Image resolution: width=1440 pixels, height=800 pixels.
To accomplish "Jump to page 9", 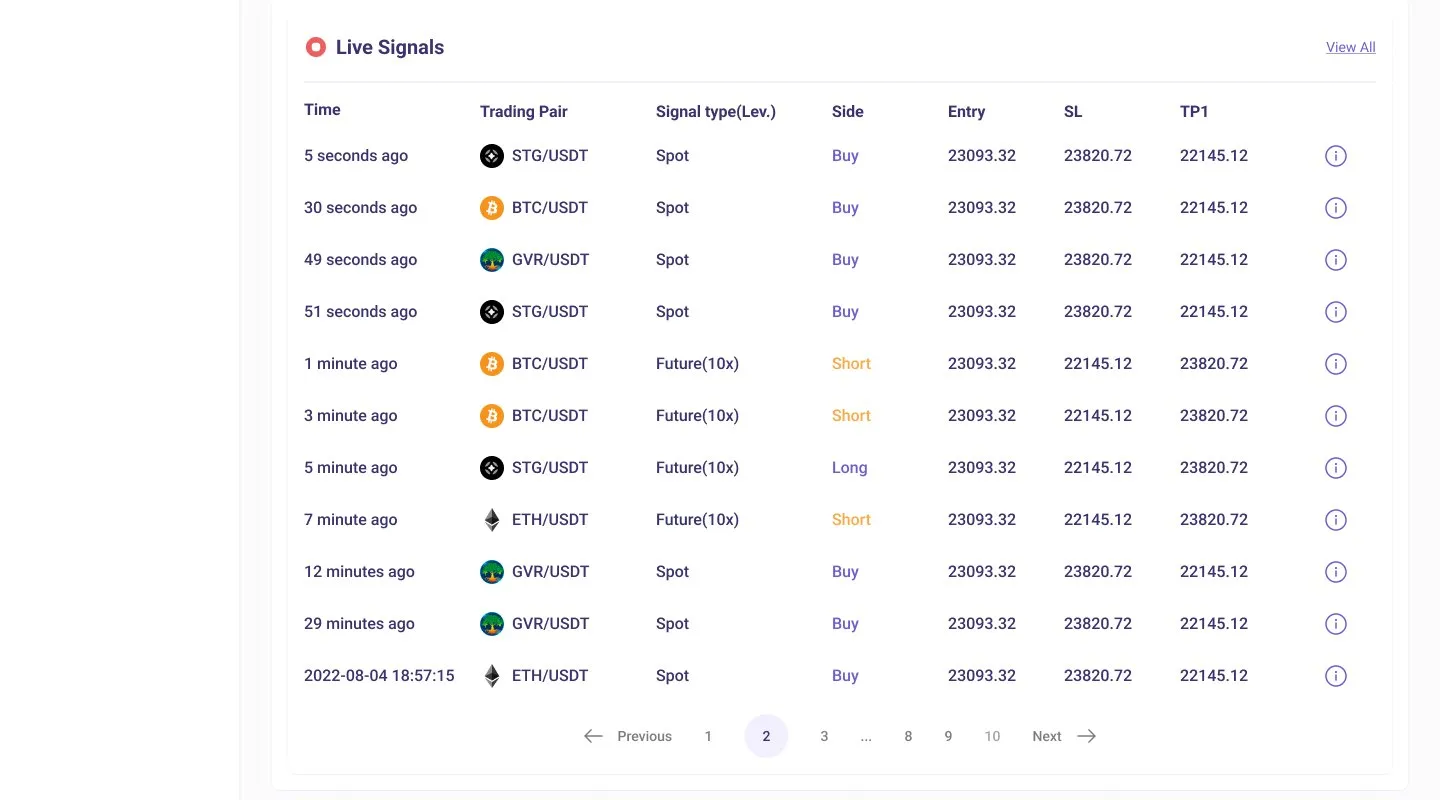I will tap(948, 736).
